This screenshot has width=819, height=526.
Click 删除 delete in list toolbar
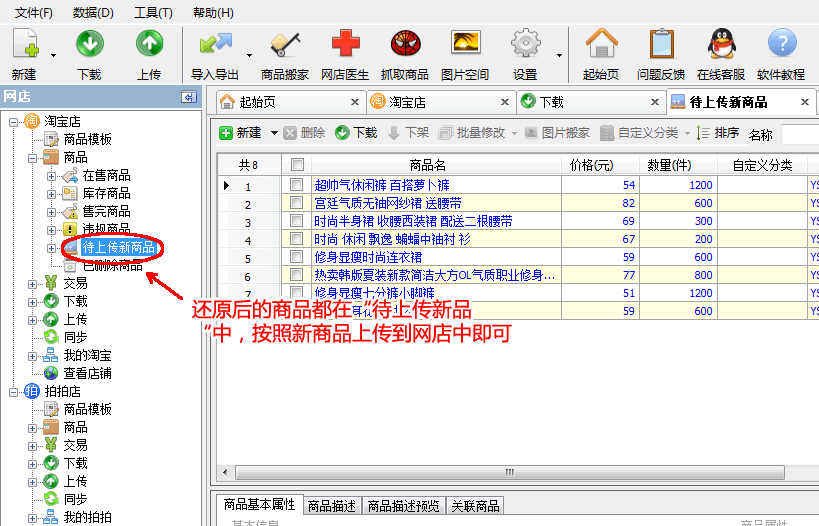point(305,133)
